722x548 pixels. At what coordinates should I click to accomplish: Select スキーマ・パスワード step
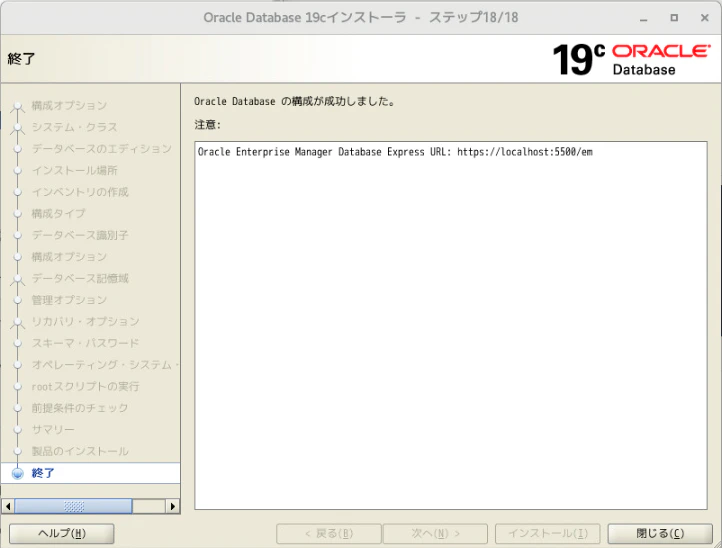(x=85, y=343)
